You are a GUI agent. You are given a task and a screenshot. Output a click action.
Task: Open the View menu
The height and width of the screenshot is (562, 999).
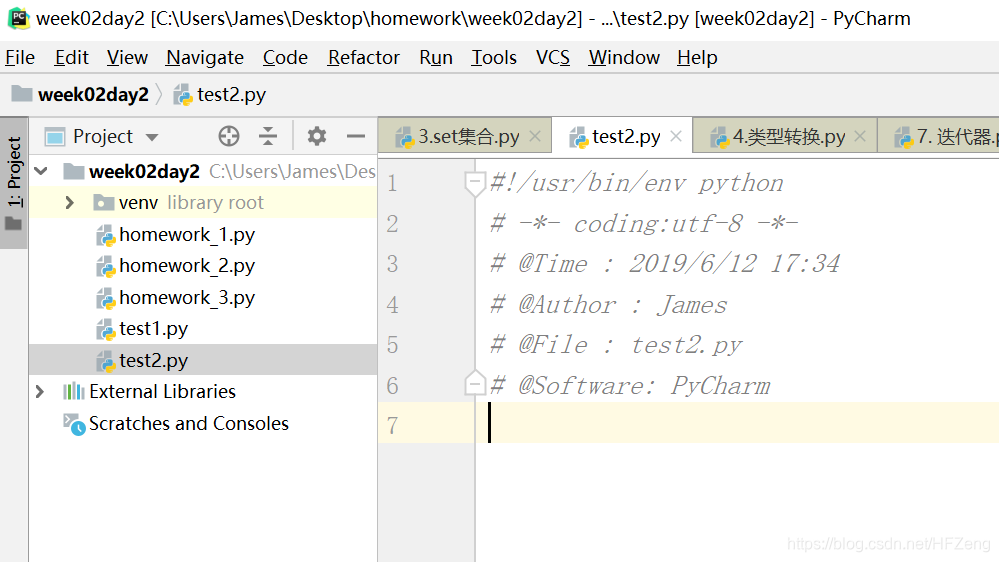pos(127,57)
